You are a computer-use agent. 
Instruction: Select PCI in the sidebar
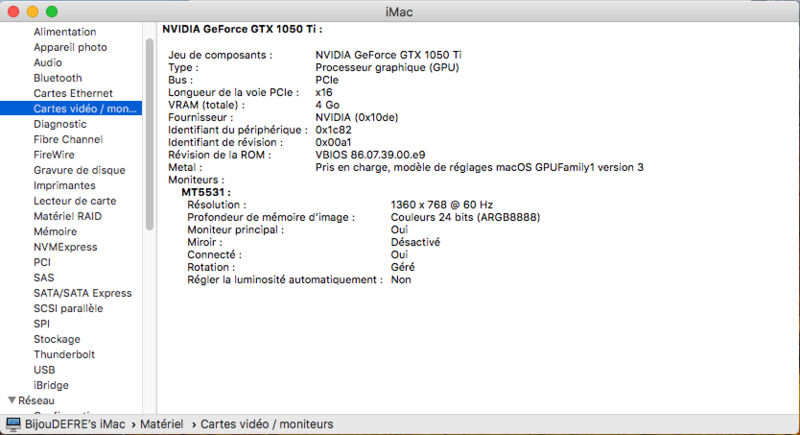(x=42, y=262)
